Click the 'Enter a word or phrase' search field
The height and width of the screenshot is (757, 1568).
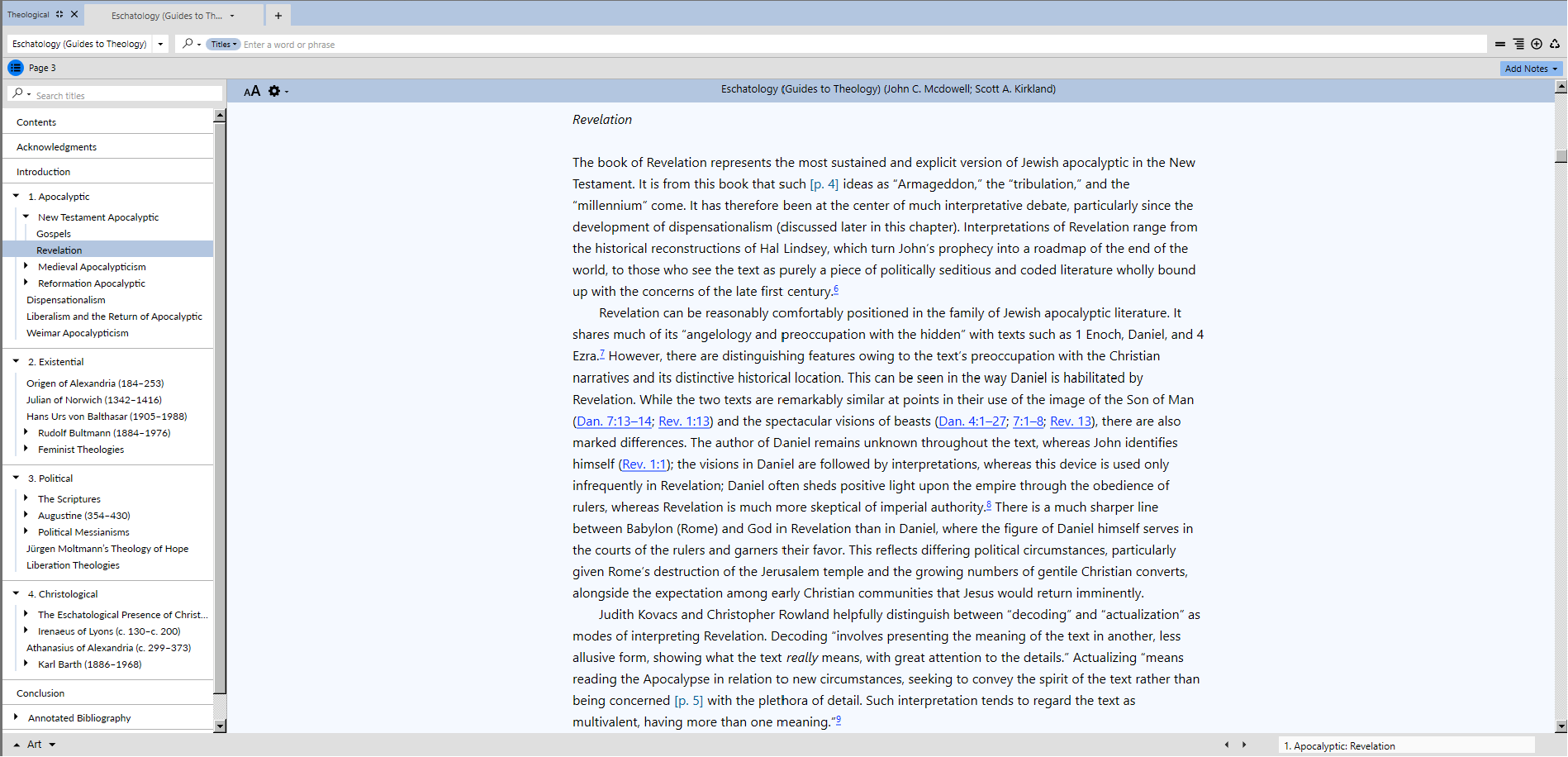tap(863, 45)
